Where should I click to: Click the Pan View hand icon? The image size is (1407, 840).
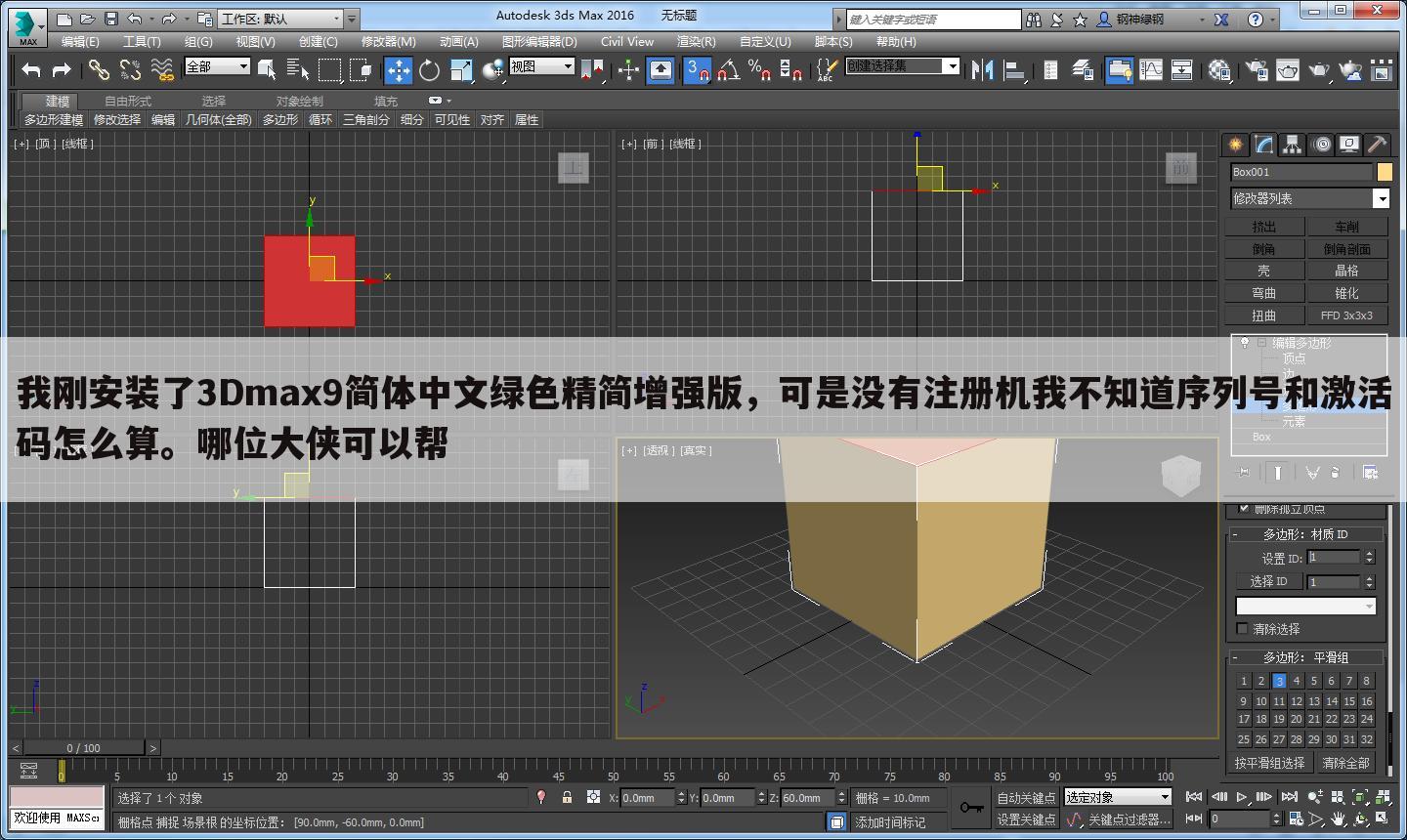1338,819
